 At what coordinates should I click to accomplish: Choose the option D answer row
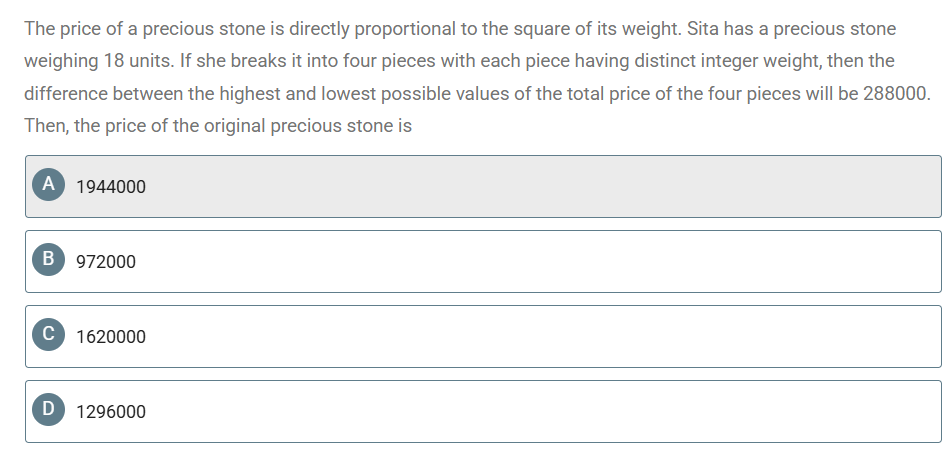(483, 411)
